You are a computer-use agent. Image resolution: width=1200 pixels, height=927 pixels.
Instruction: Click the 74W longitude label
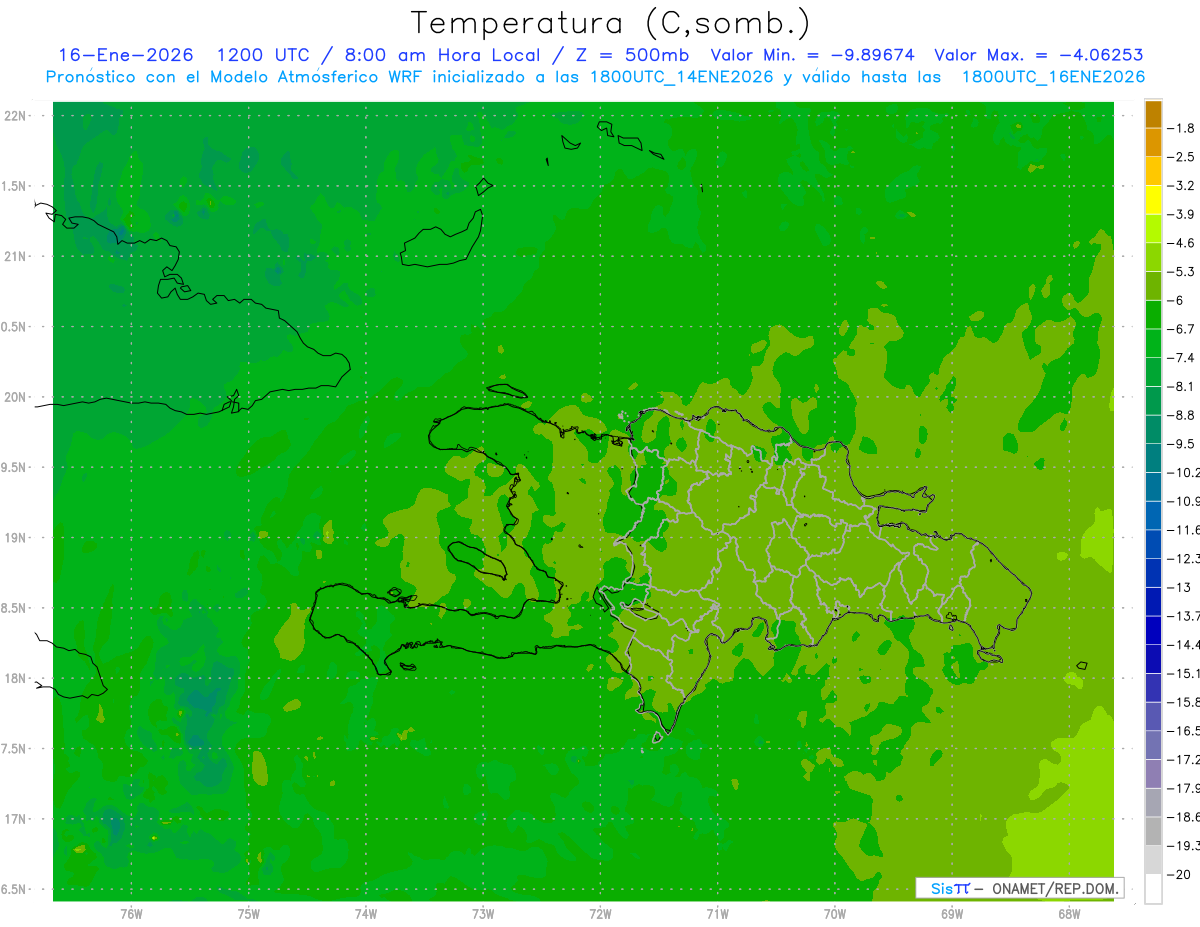pyautogui.click(x=366, y=914)
